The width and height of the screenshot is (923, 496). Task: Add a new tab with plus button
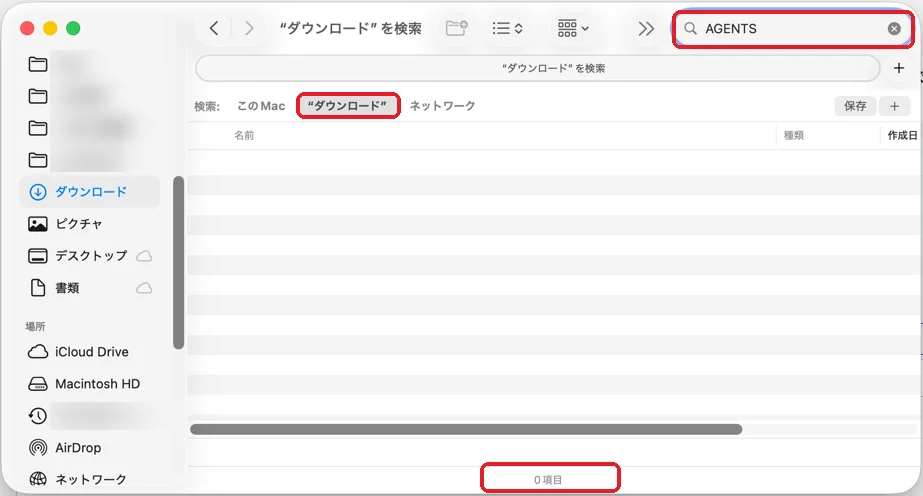coord(898,68)
